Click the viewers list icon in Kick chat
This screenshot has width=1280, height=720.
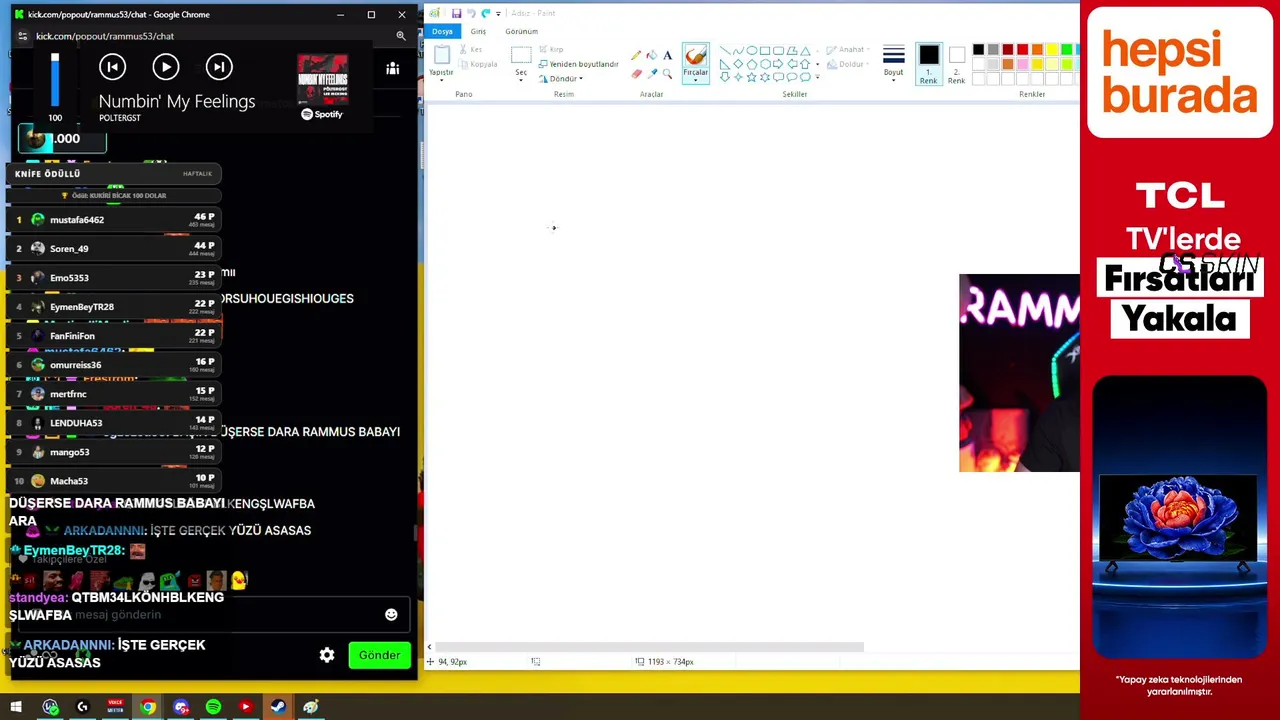click(393, 68)
